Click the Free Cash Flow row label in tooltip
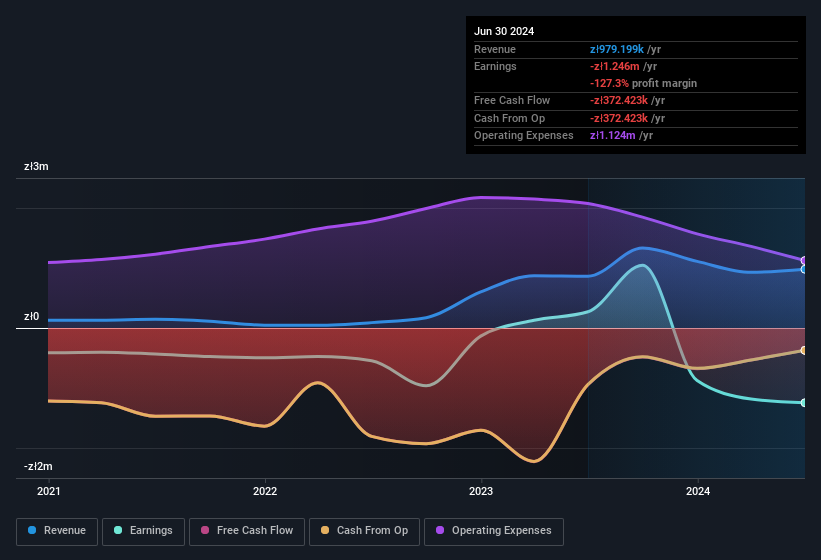 (x=512, y=100)
